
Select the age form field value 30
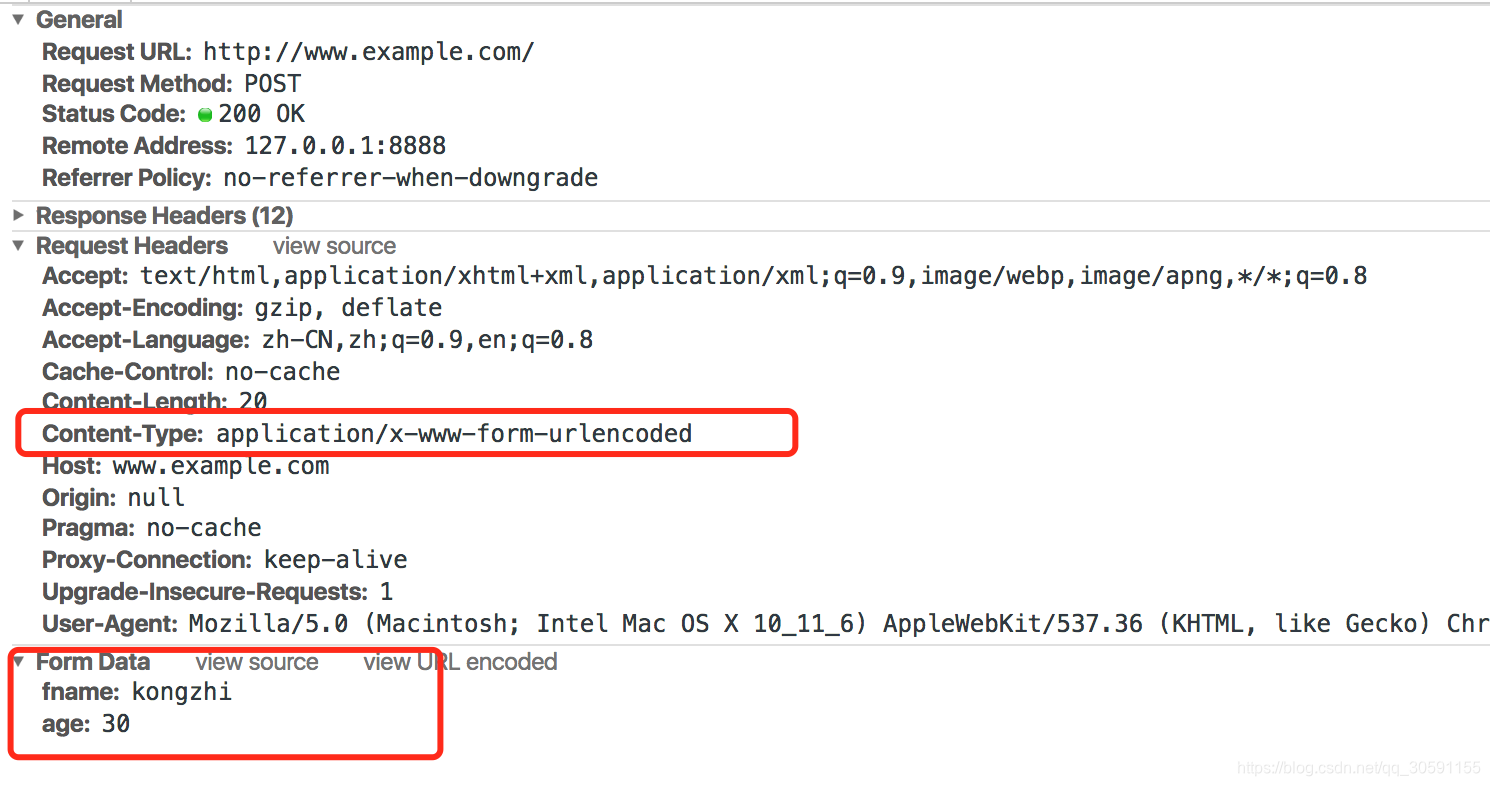point(116,723)
